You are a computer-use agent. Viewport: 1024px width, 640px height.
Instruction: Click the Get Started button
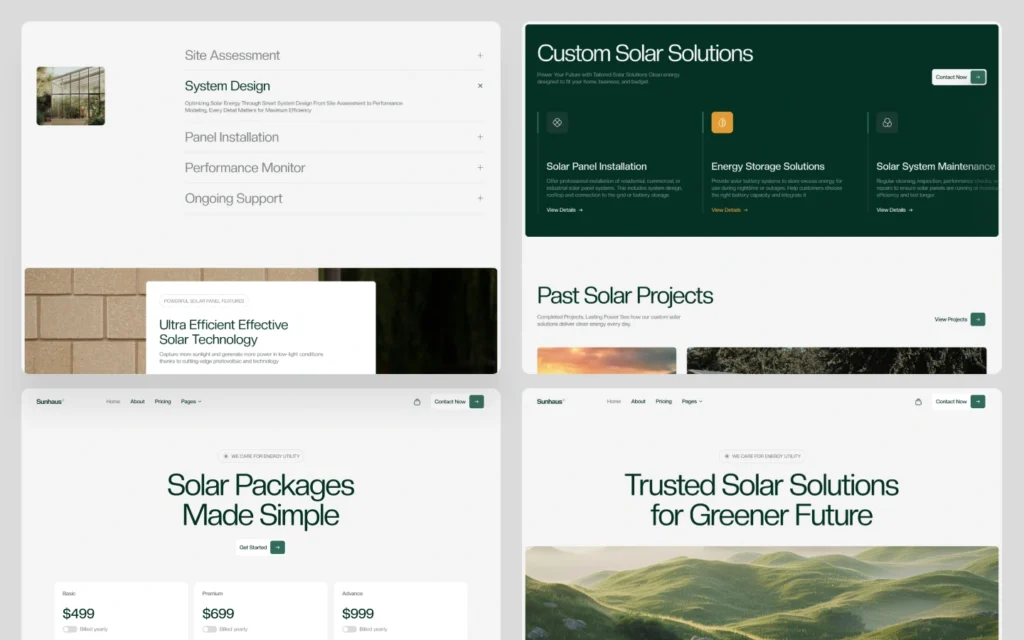click(261, 547)
